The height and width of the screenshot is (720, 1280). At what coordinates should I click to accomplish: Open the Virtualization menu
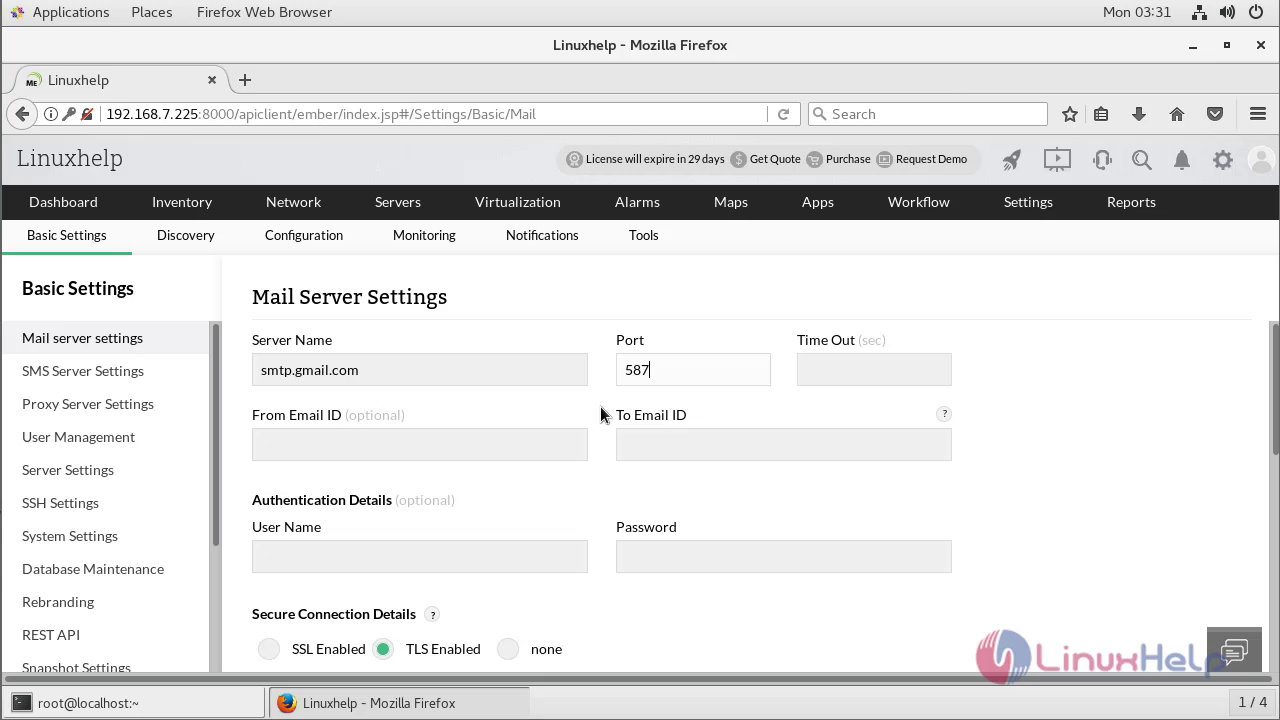pos(518,202)
